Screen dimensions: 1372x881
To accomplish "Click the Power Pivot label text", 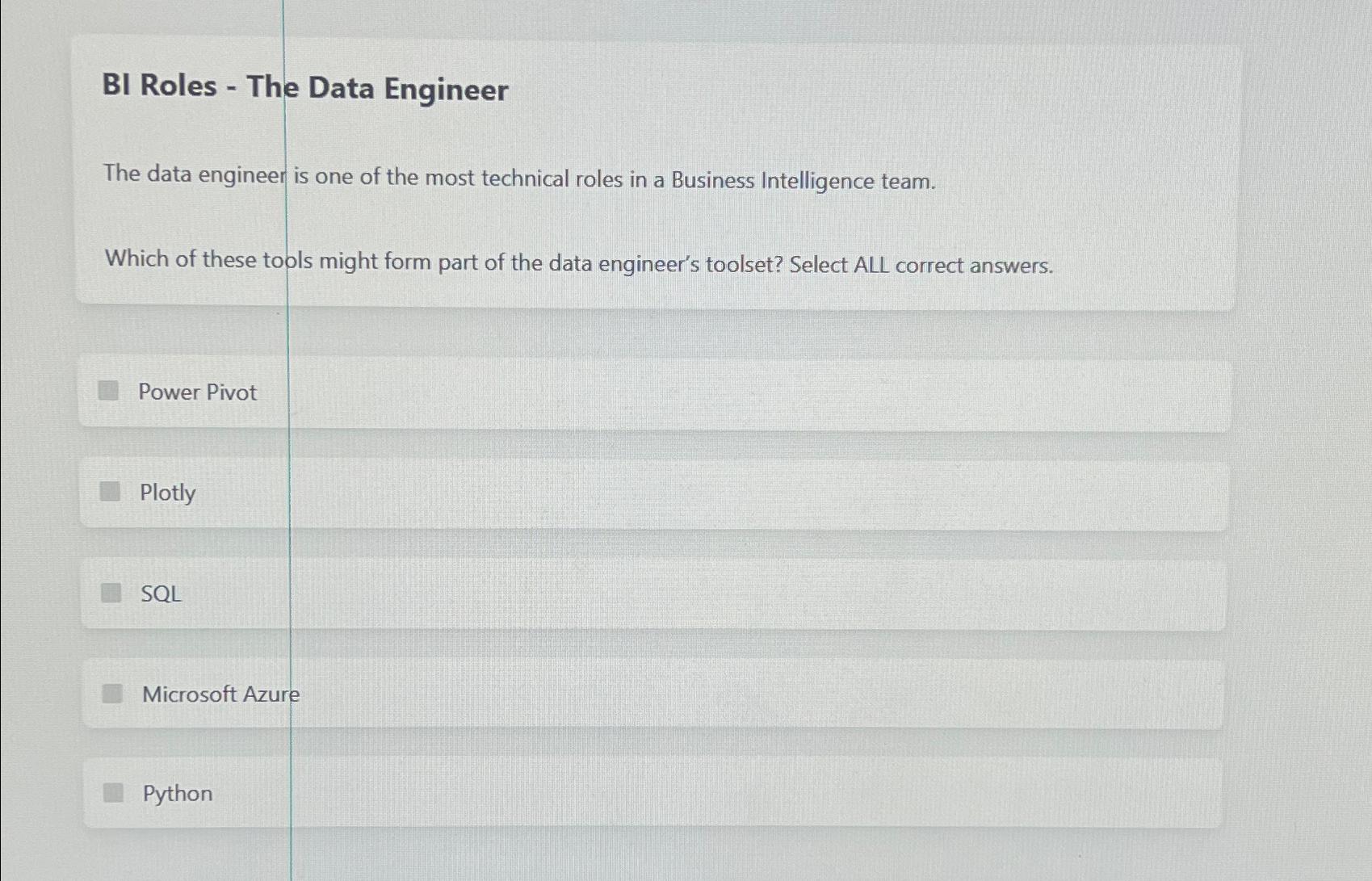I will (197, 392).
